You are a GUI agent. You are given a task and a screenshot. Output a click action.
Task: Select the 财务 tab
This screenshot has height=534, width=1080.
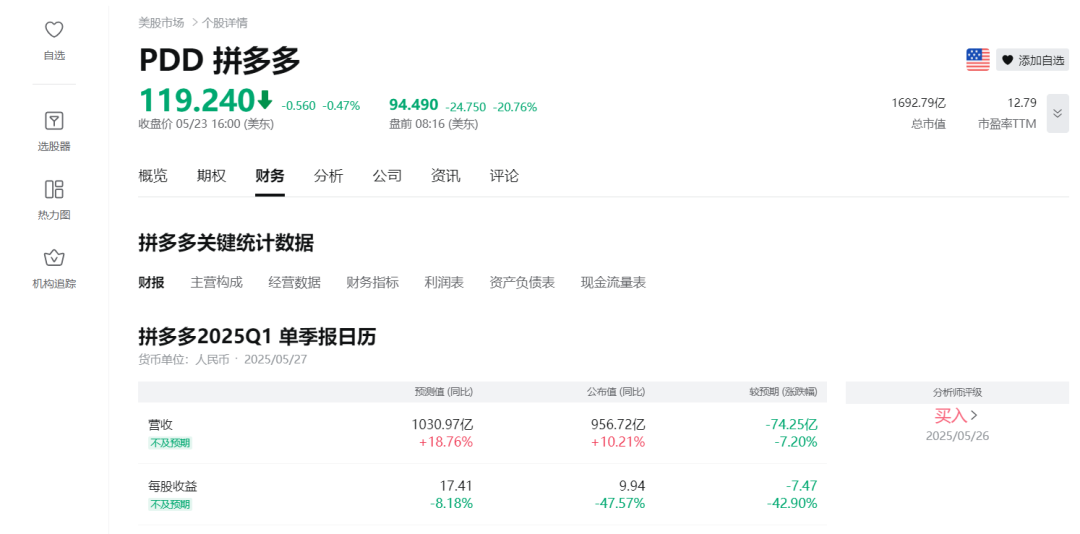click(270, 176)
